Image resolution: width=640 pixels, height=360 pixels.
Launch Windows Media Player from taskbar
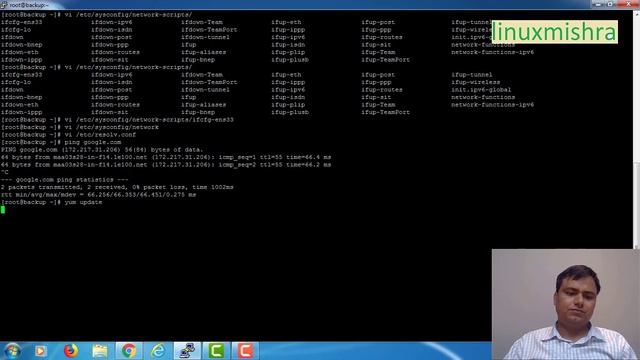tap(40, 351)
